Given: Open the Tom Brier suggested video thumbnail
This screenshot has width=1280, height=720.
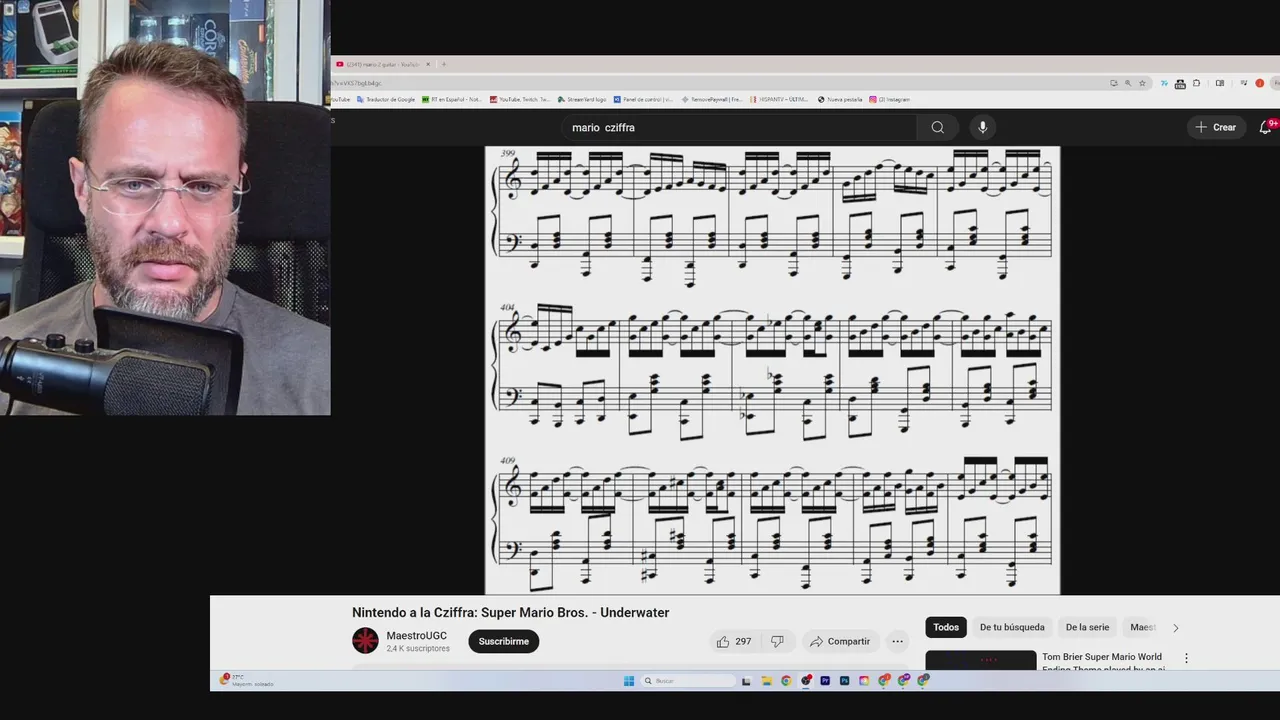Looking at the screenshot, I should [x=981, y=660].
